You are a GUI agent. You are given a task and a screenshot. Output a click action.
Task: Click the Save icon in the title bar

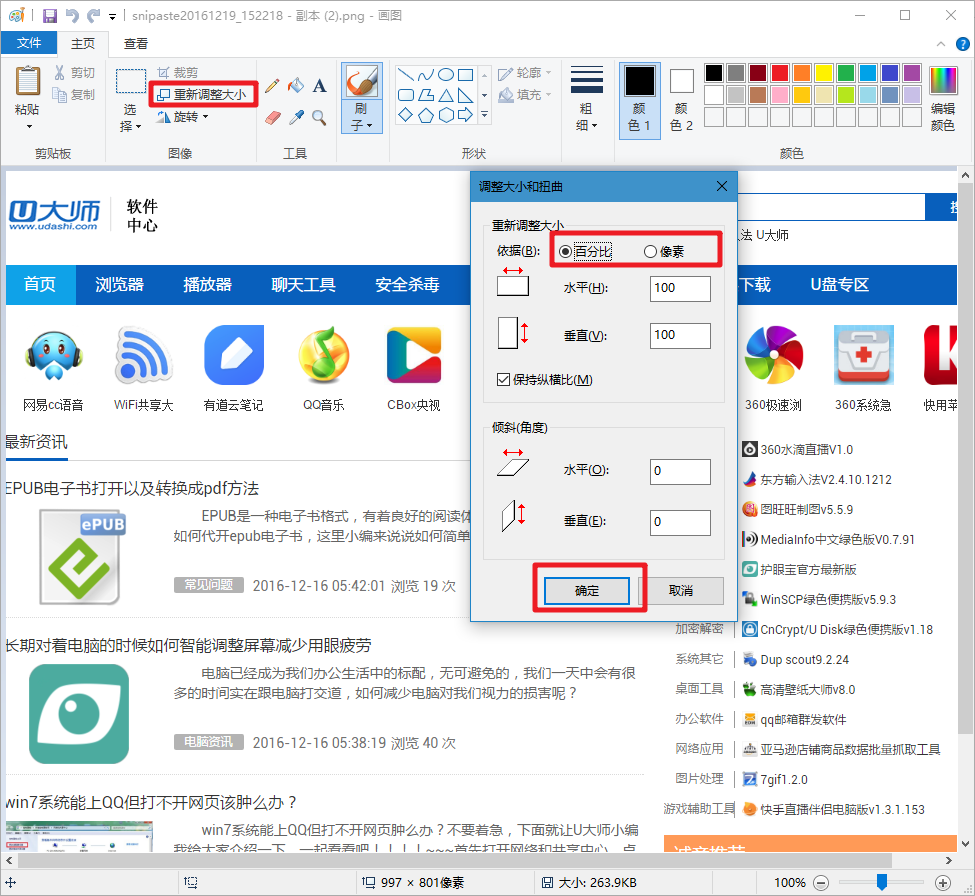click(50, 16)
